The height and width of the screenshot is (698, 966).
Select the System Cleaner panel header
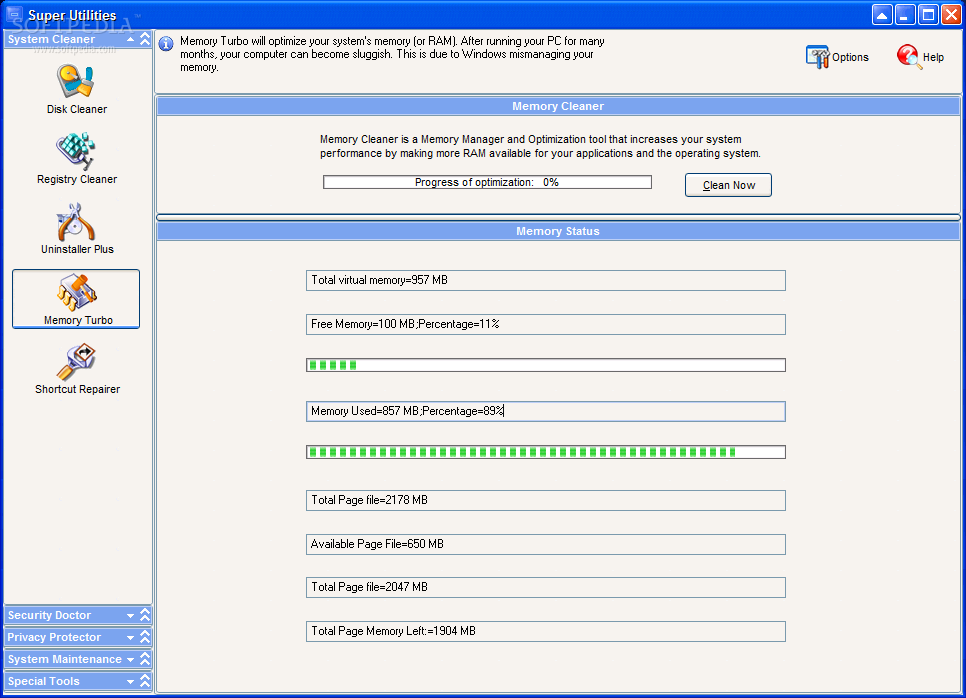78,39
